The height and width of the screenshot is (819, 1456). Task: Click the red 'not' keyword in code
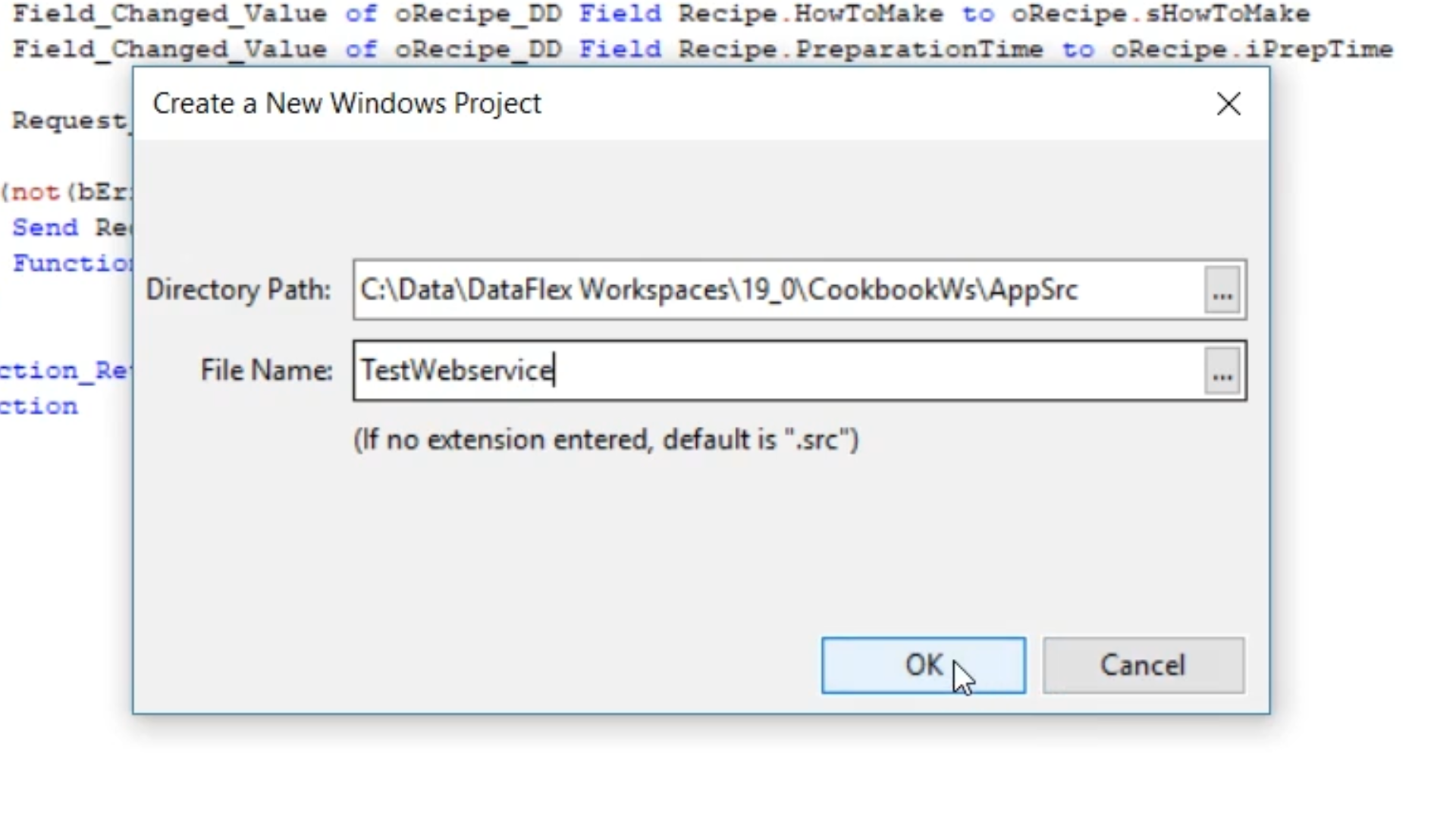35,193
